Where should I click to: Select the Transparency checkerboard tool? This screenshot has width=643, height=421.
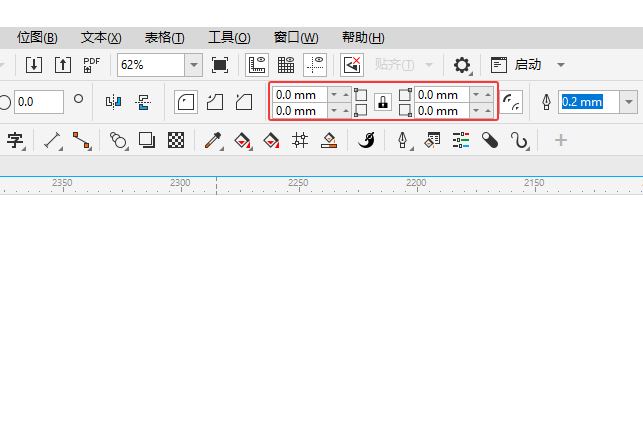tap(176, 140)
